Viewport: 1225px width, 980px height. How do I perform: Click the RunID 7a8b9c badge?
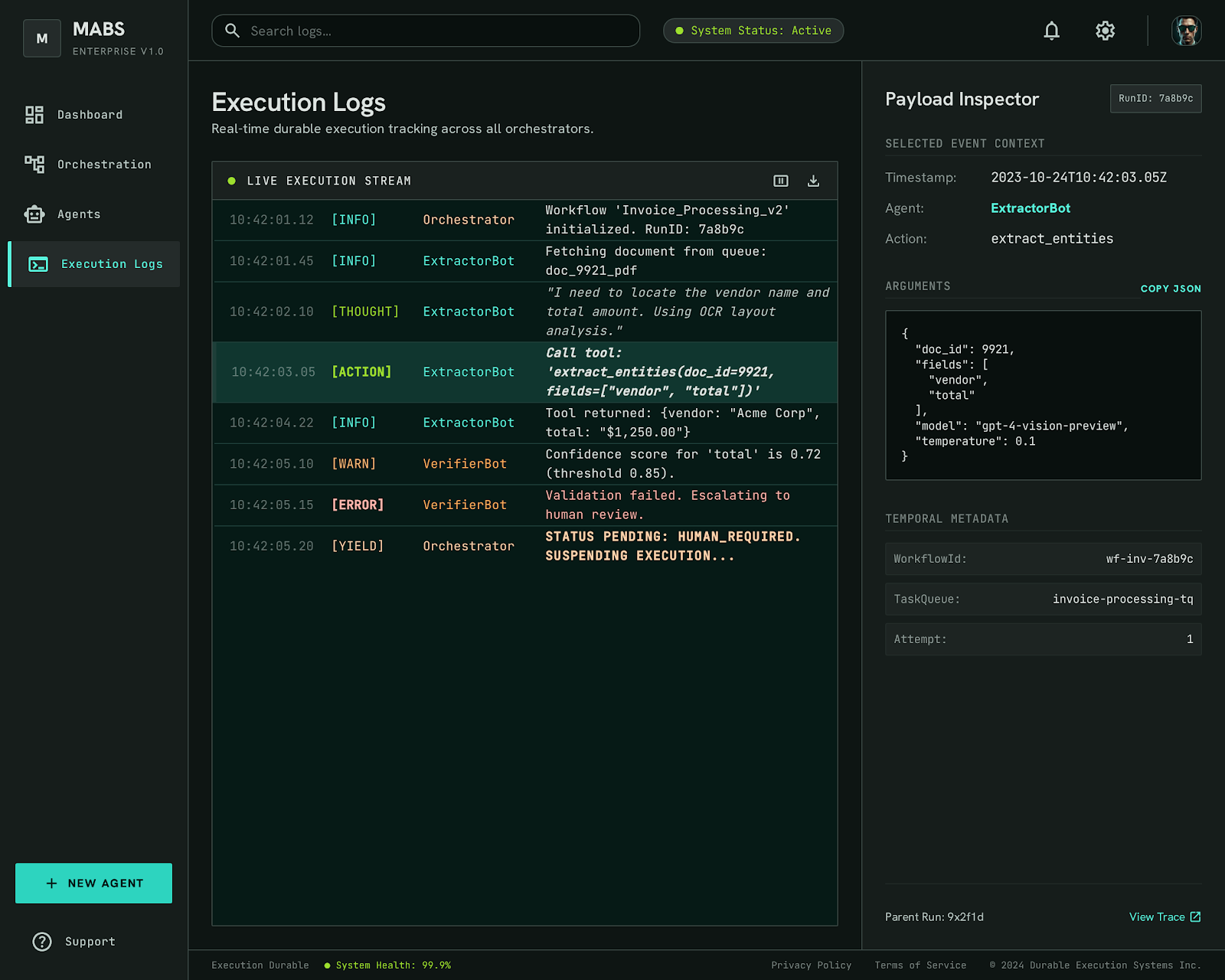pos(1155,99)
